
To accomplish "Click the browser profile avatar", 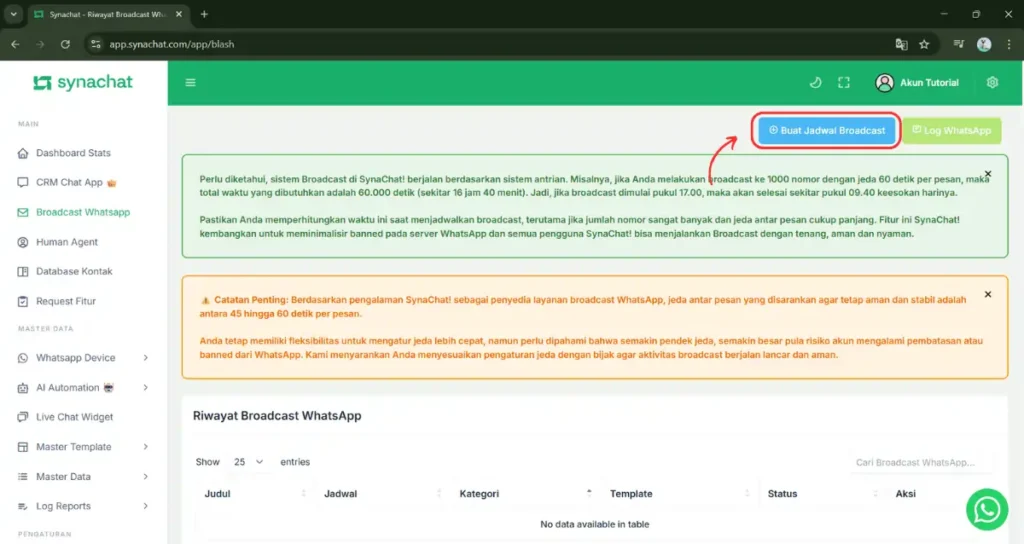I will click(984, 44).
